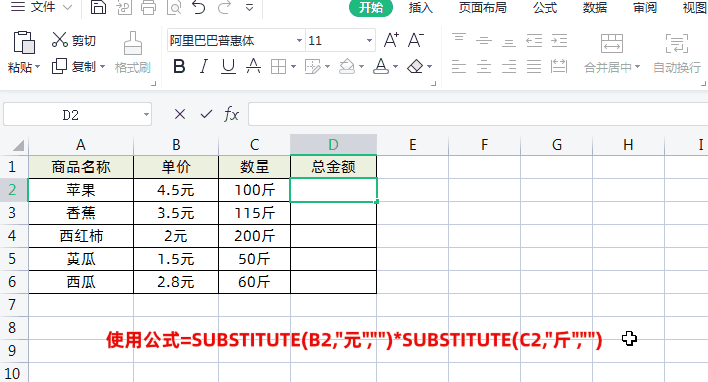
Task: Switch to the 插入 tab
Action: 420,8
